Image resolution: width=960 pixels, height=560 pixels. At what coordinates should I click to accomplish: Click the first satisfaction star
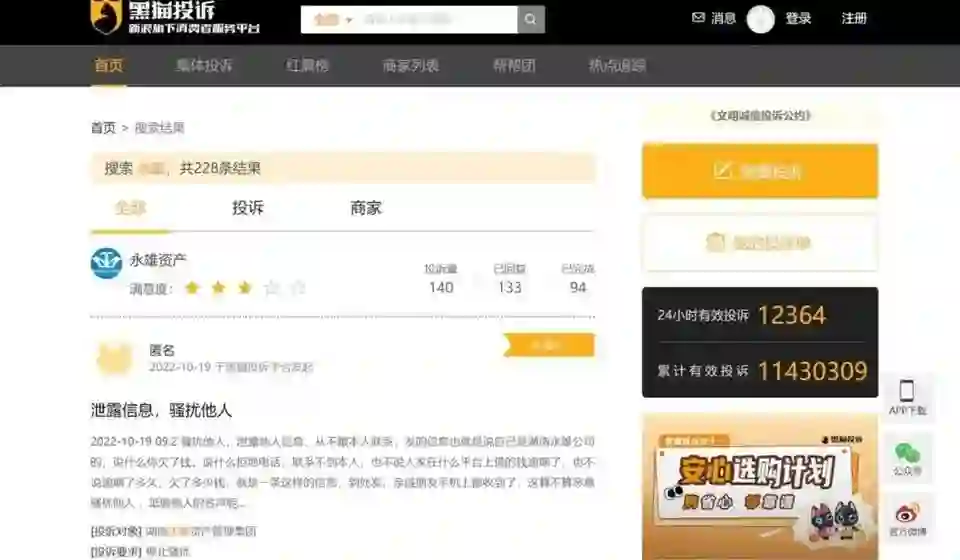point(192,288)
